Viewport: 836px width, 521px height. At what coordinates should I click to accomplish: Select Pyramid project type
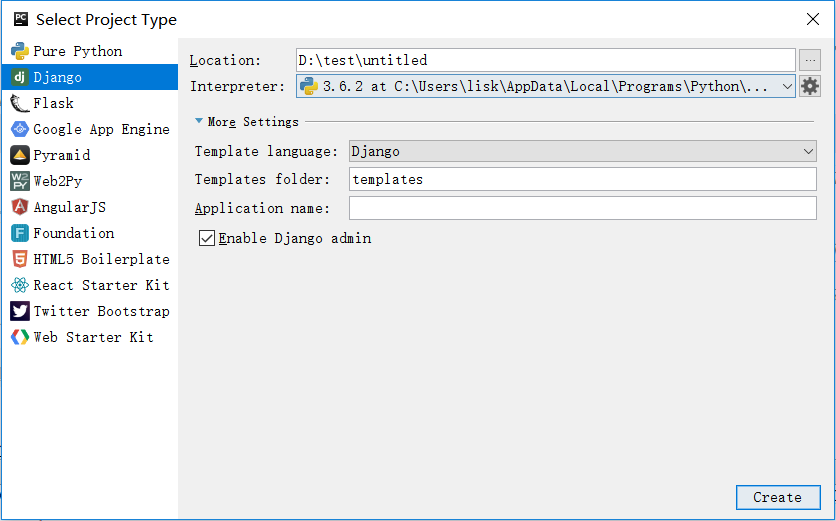click(x=90, y=155)
